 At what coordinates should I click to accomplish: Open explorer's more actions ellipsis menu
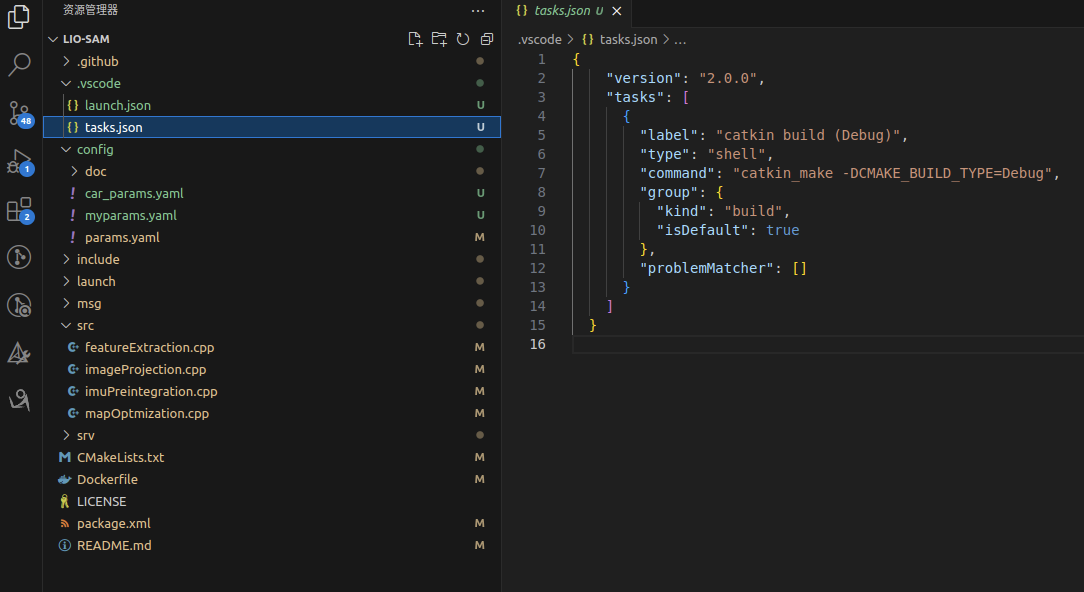pos(478,10)
